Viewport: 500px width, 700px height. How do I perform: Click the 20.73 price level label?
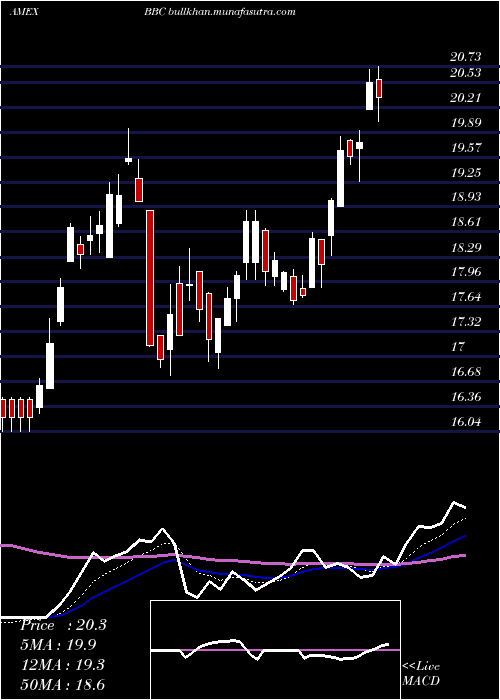pyautogui.click(x=466, y=57)
